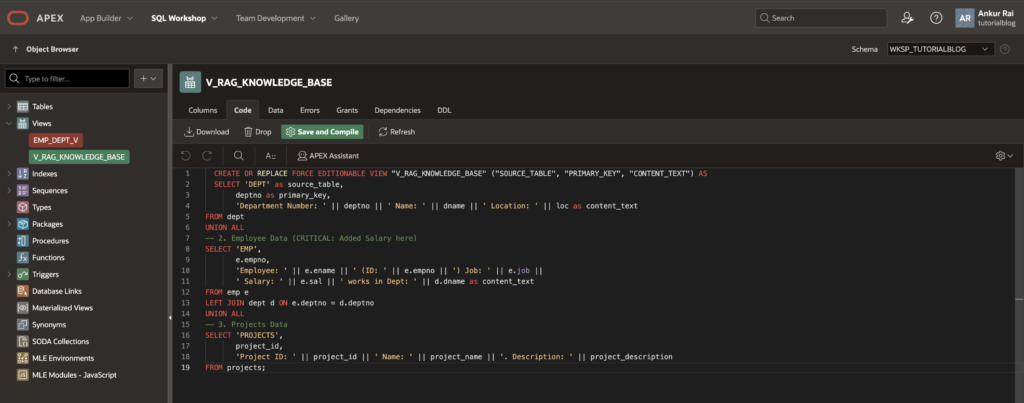1024x403 pixels.
Task: Click the object filter search field
Action: click(68, 78)
